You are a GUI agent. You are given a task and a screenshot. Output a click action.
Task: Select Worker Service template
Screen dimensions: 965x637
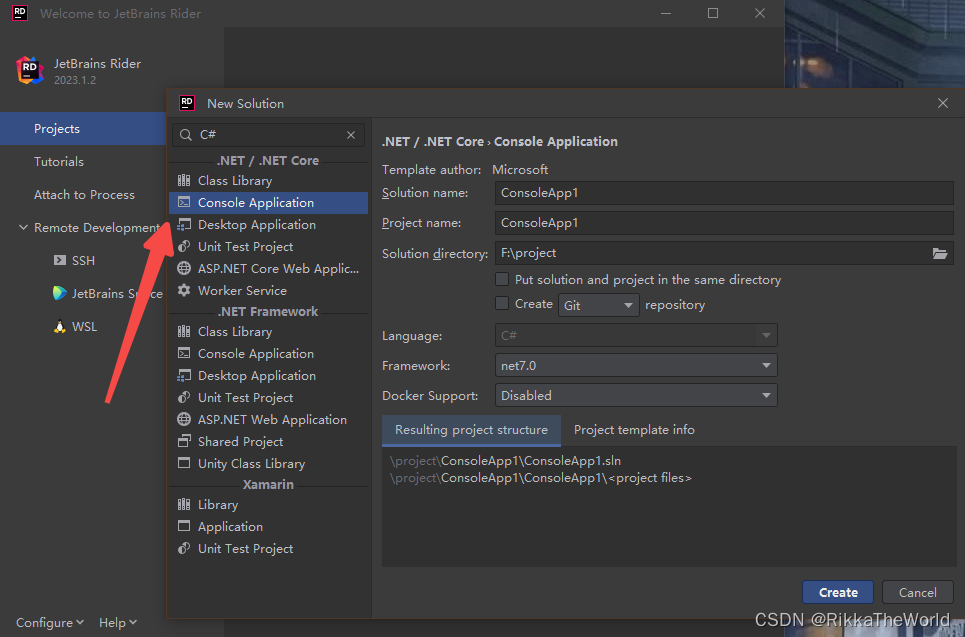click(x=268, y=290)
